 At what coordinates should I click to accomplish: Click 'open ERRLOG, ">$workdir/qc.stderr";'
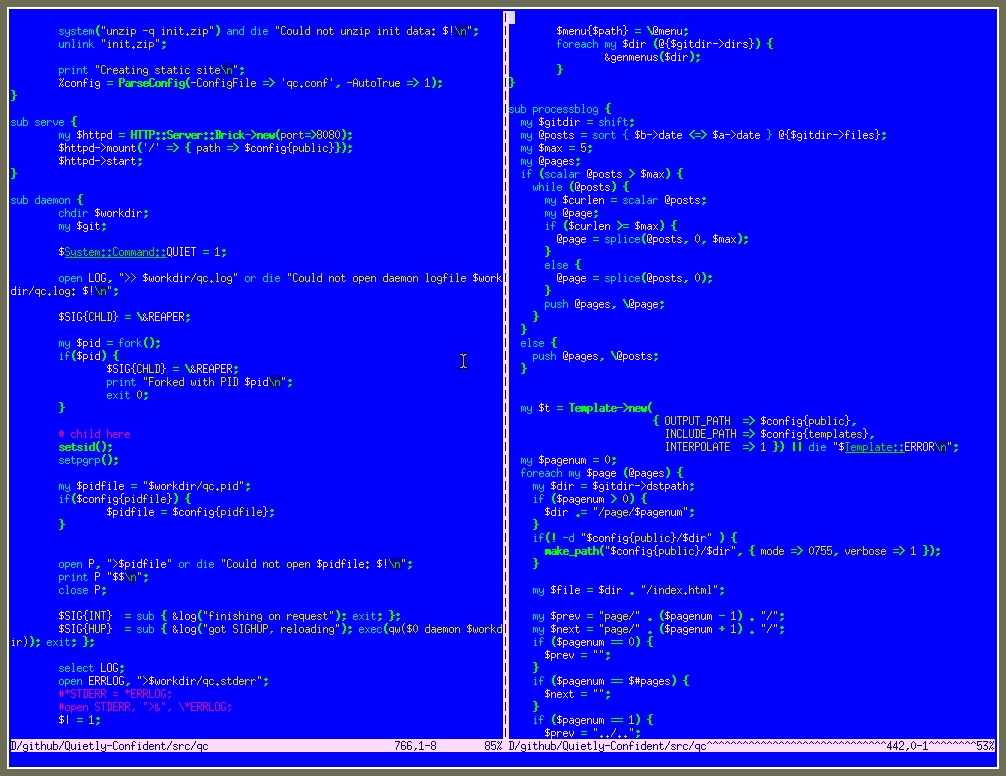pyautogui.click(x=164, y=681)
